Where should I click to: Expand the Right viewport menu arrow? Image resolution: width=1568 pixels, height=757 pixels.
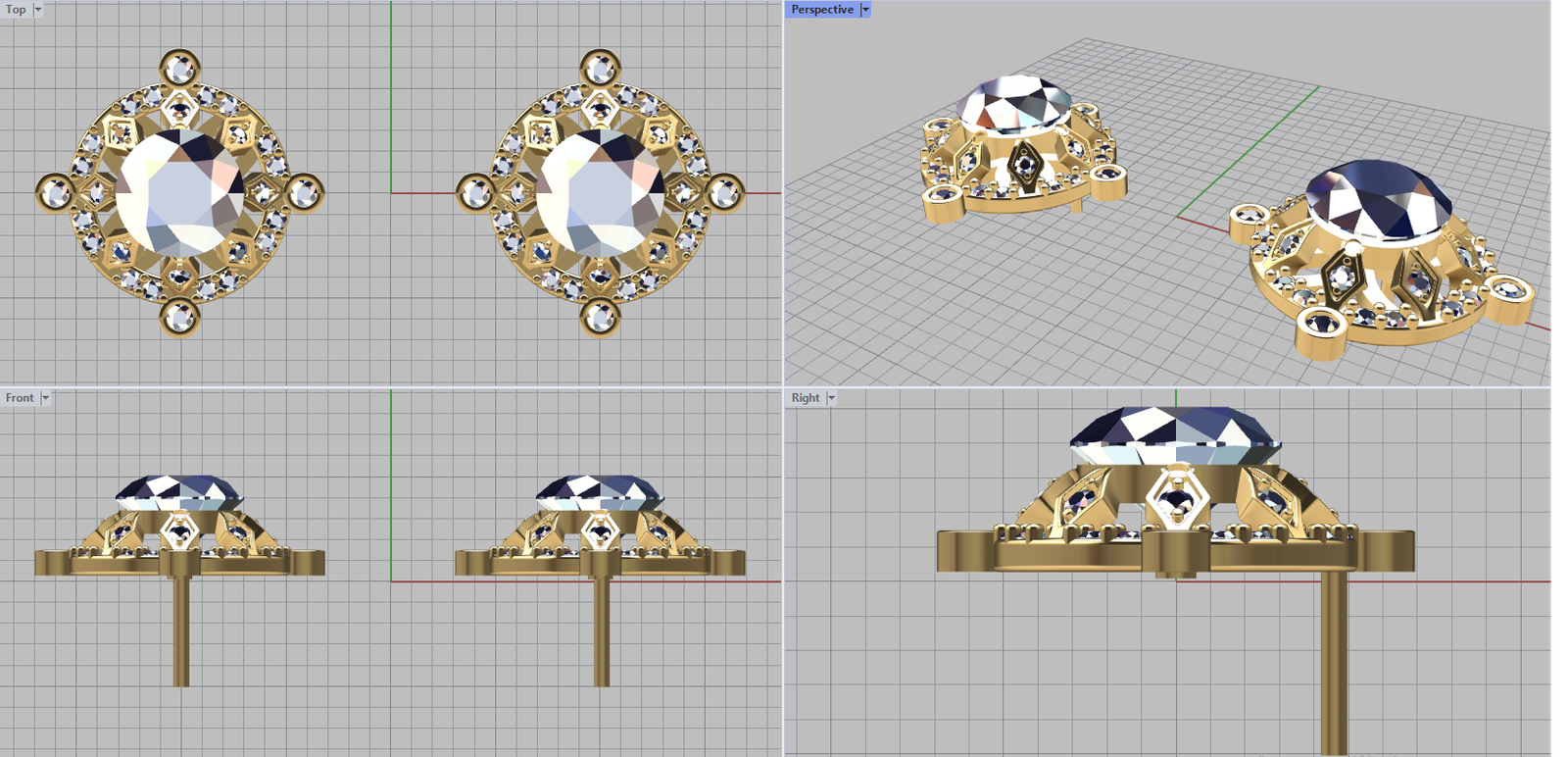pyautogui.click(x=831, y=397)
